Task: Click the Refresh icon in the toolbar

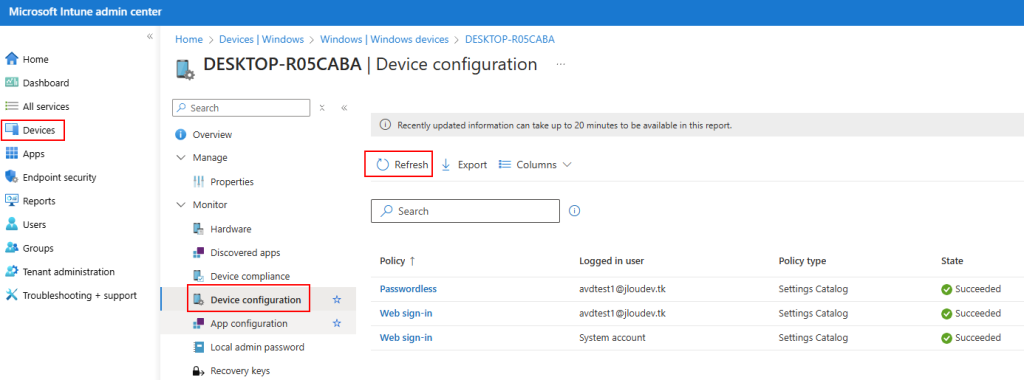Action: point(383,165)
